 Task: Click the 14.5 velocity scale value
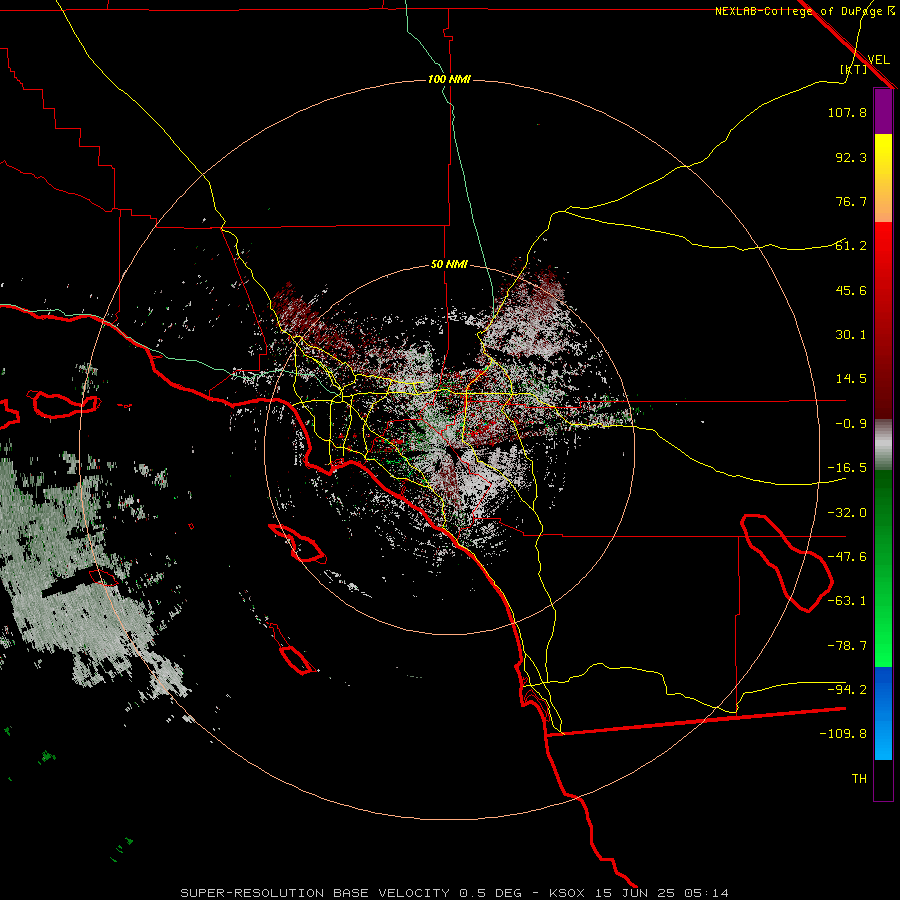[851, 379]
